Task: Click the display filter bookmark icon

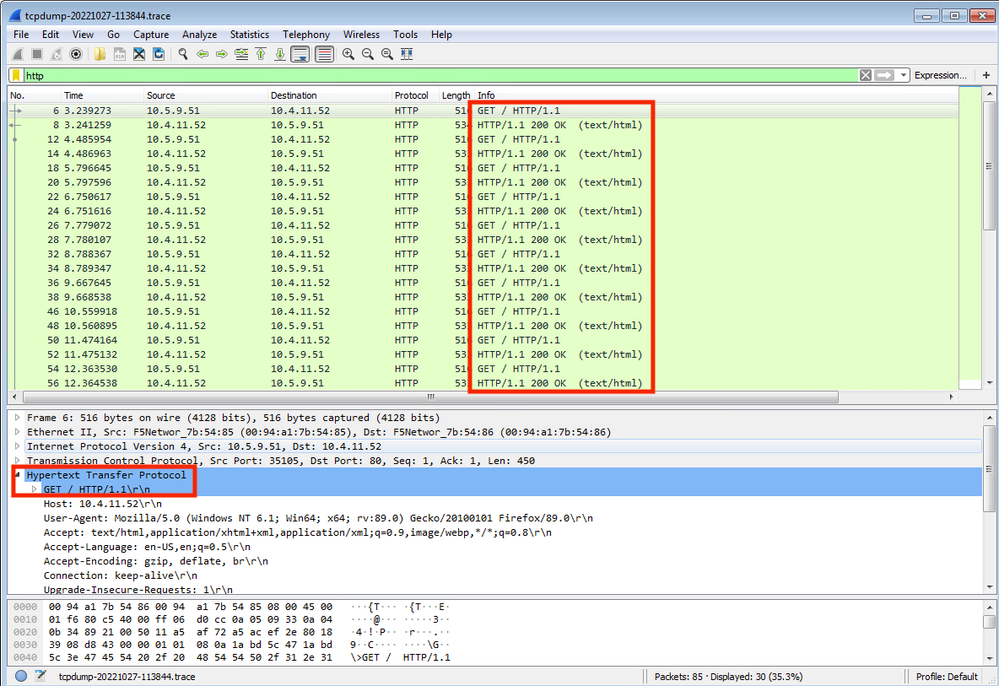Action: pyautogui.click(x=16, y=75)
